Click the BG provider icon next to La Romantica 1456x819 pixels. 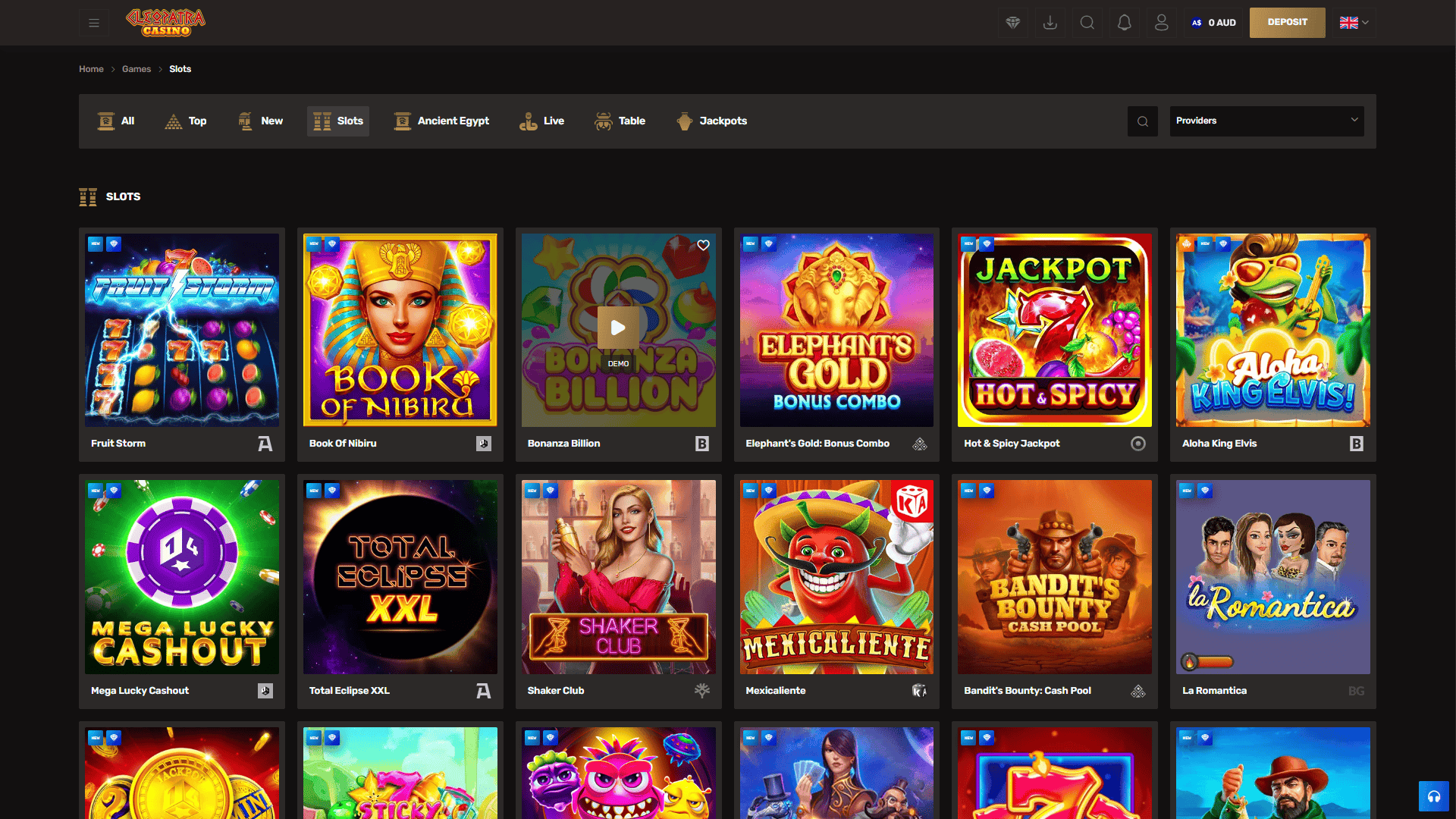[1357, 691]
